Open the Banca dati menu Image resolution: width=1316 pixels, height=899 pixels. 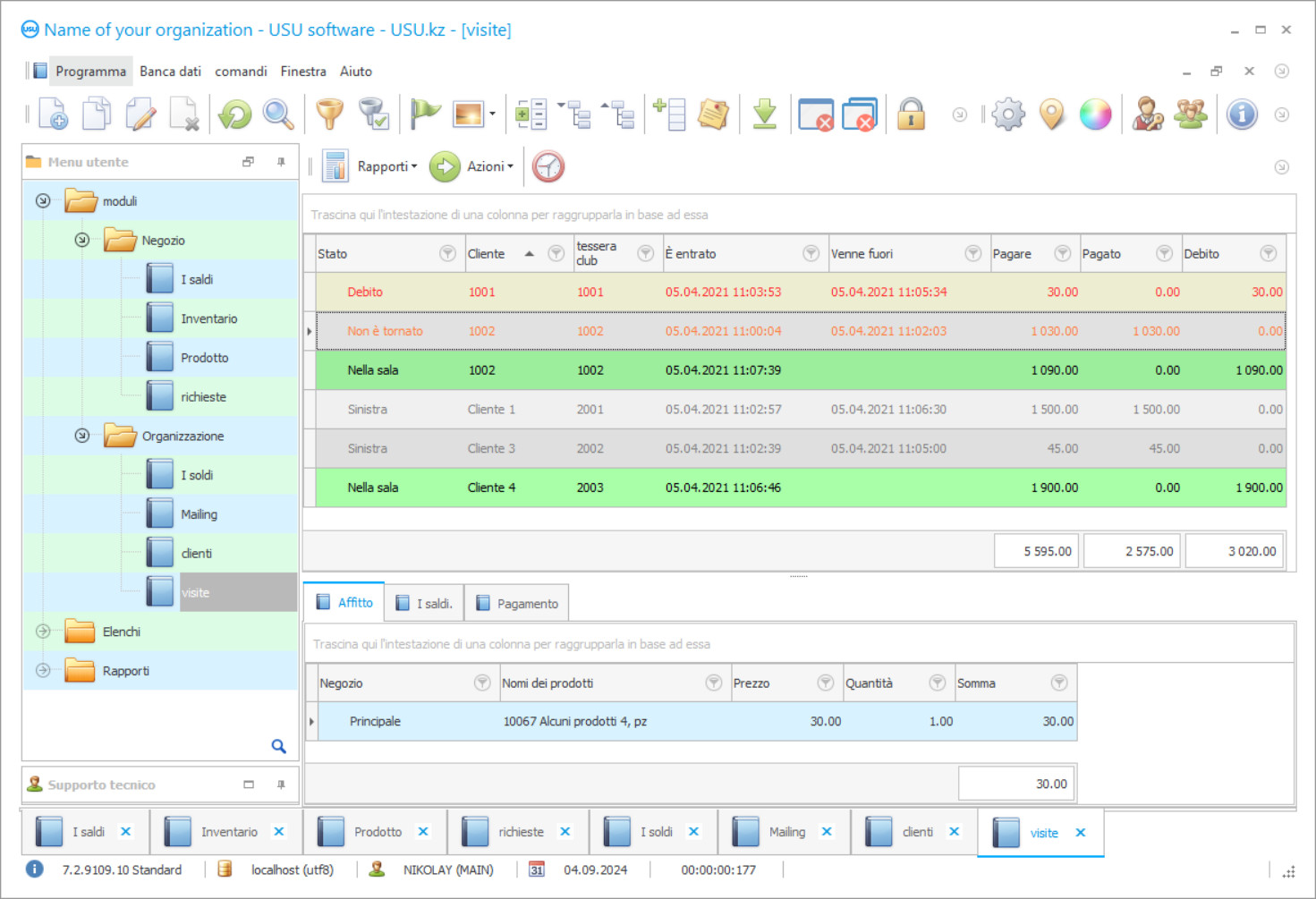pyautogui.click(x=170, y=72)
